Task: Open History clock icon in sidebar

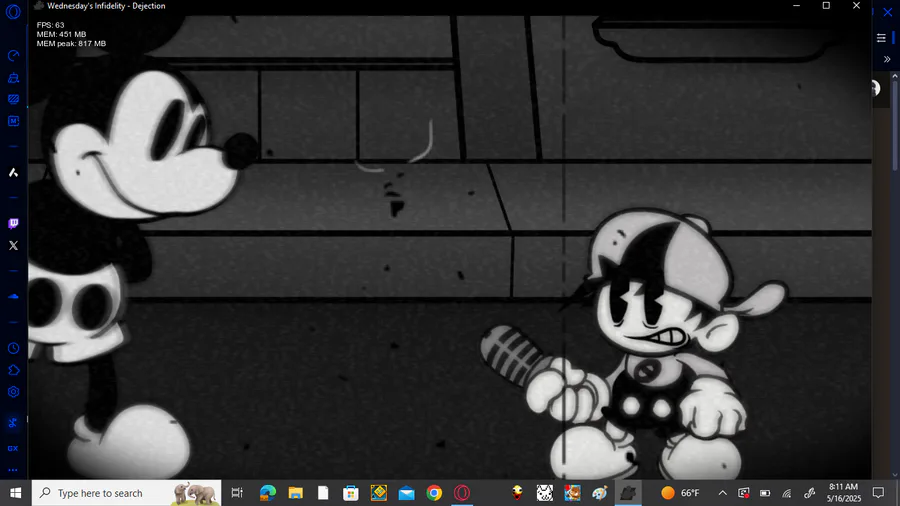Action: 13,348
